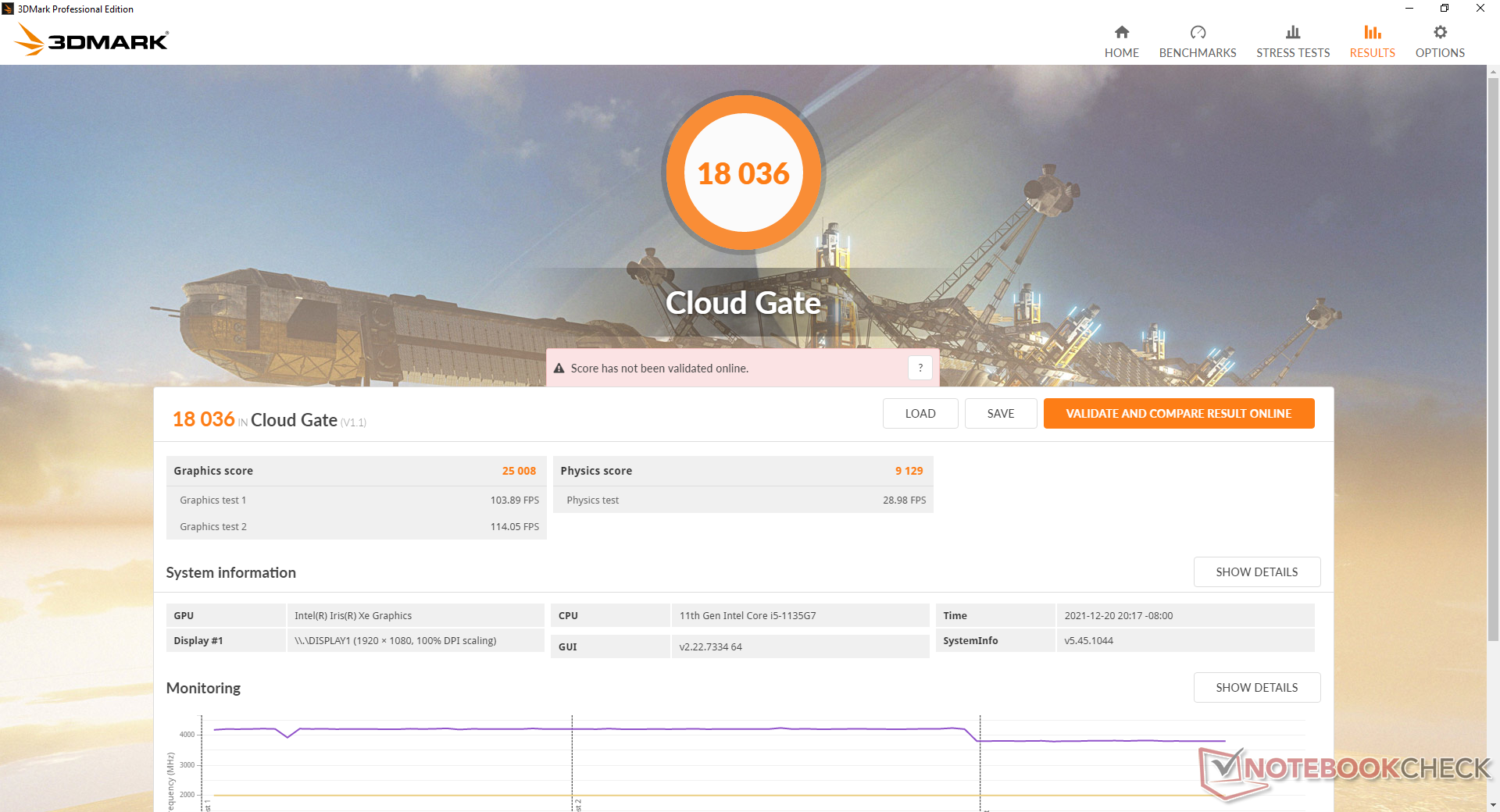The height and width of the screenshot is (812, 1500).
Task: Select the Results bar-chart icon
Action: [1372, 32]
